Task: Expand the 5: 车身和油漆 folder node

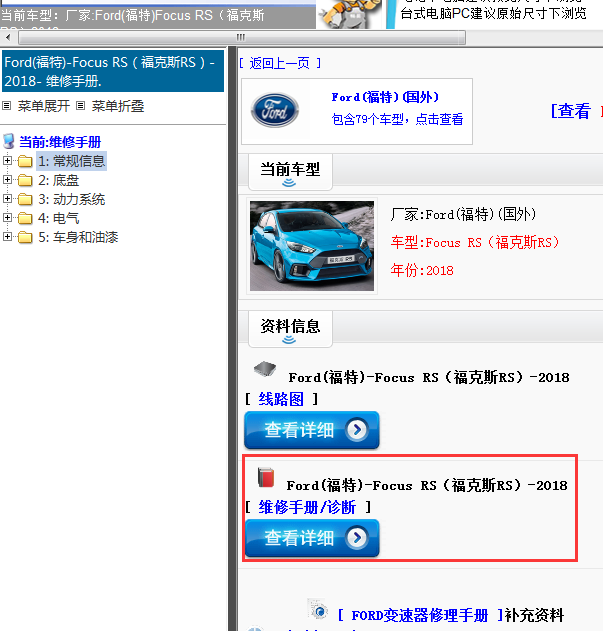Action: point(7,236)
